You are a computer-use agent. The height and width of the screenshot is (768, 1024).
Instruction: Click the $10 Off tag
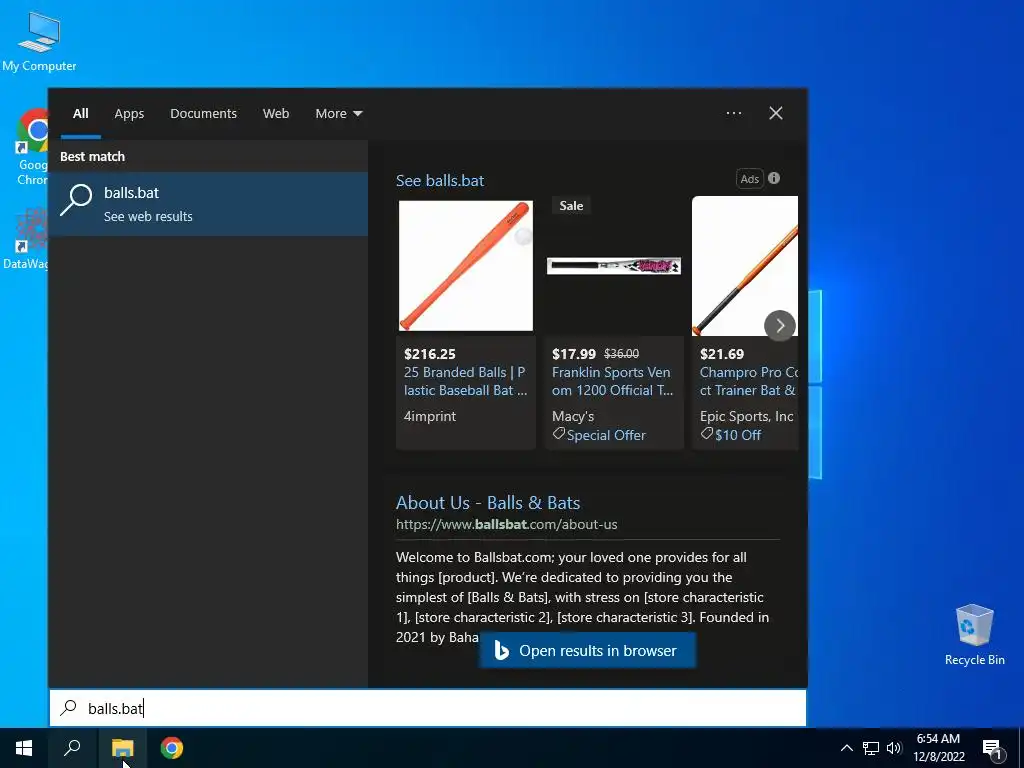tap(731, 435)
